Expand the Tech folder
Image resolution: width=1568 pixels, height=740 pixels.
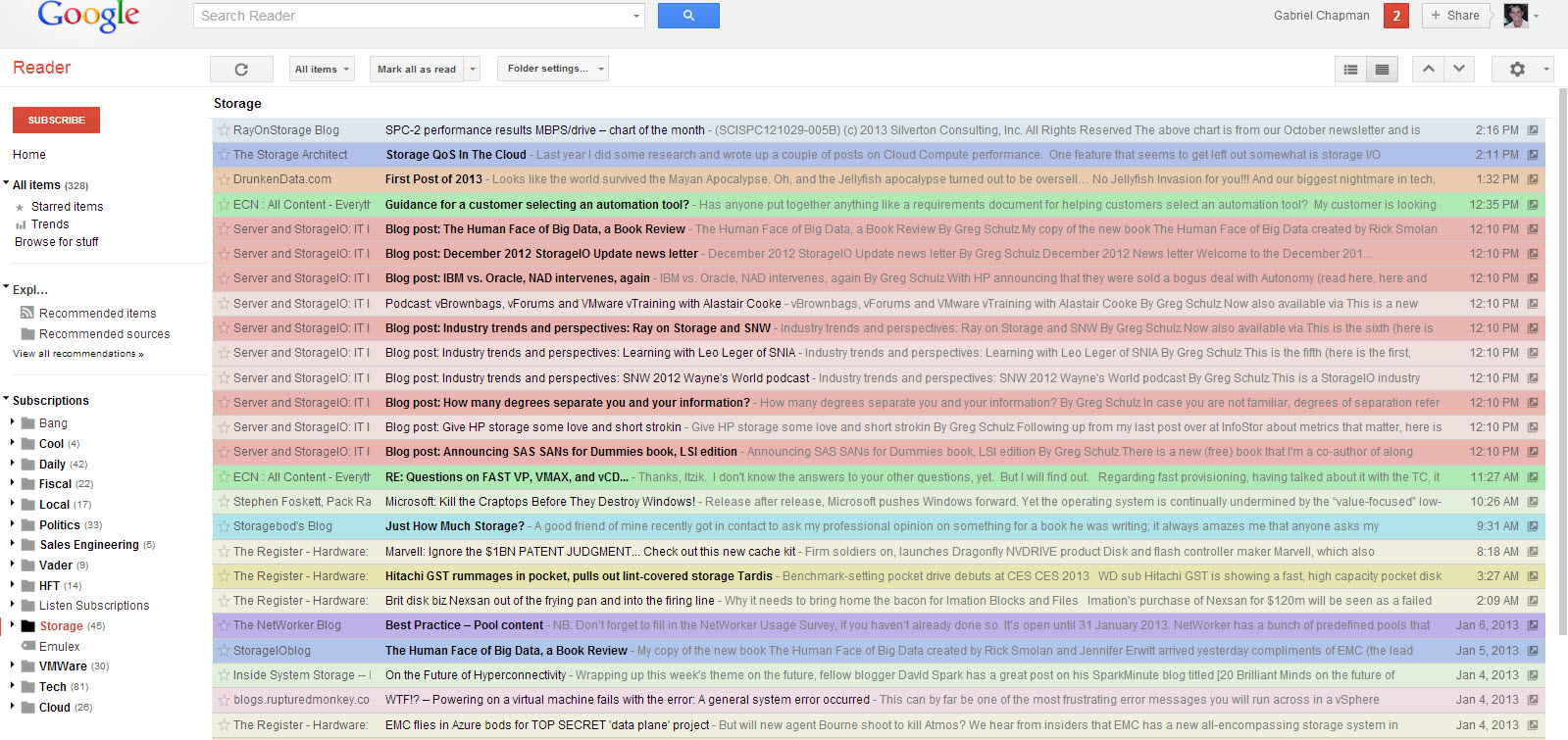(x=13, y=686)
